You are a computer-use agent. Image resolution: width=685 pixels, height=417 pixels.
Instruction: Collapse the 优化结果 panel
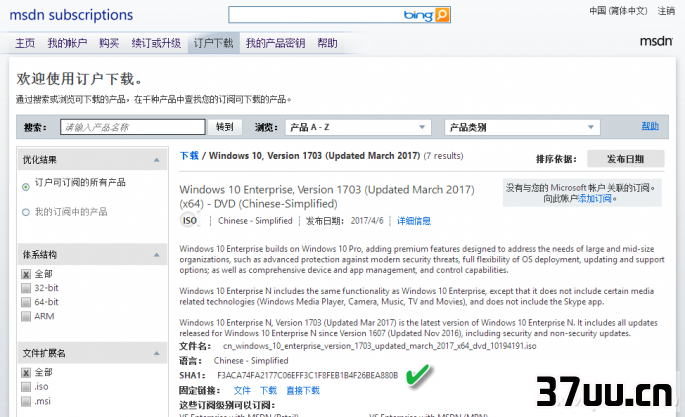tap(157, 160)
